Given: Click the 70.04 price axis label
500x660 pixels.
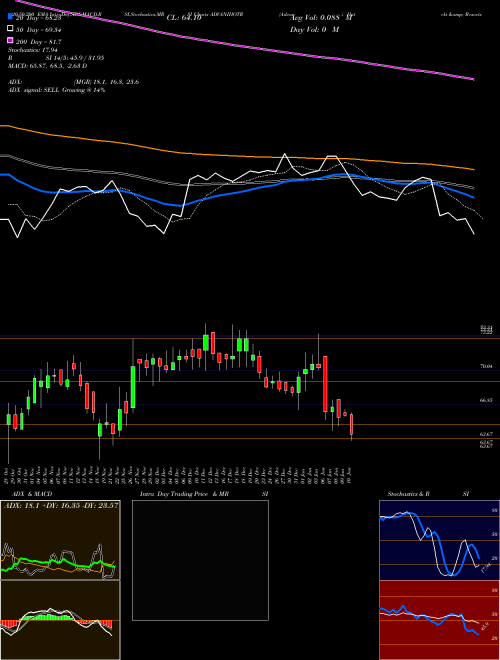Looking at the screenshot, I should (487, 367).
